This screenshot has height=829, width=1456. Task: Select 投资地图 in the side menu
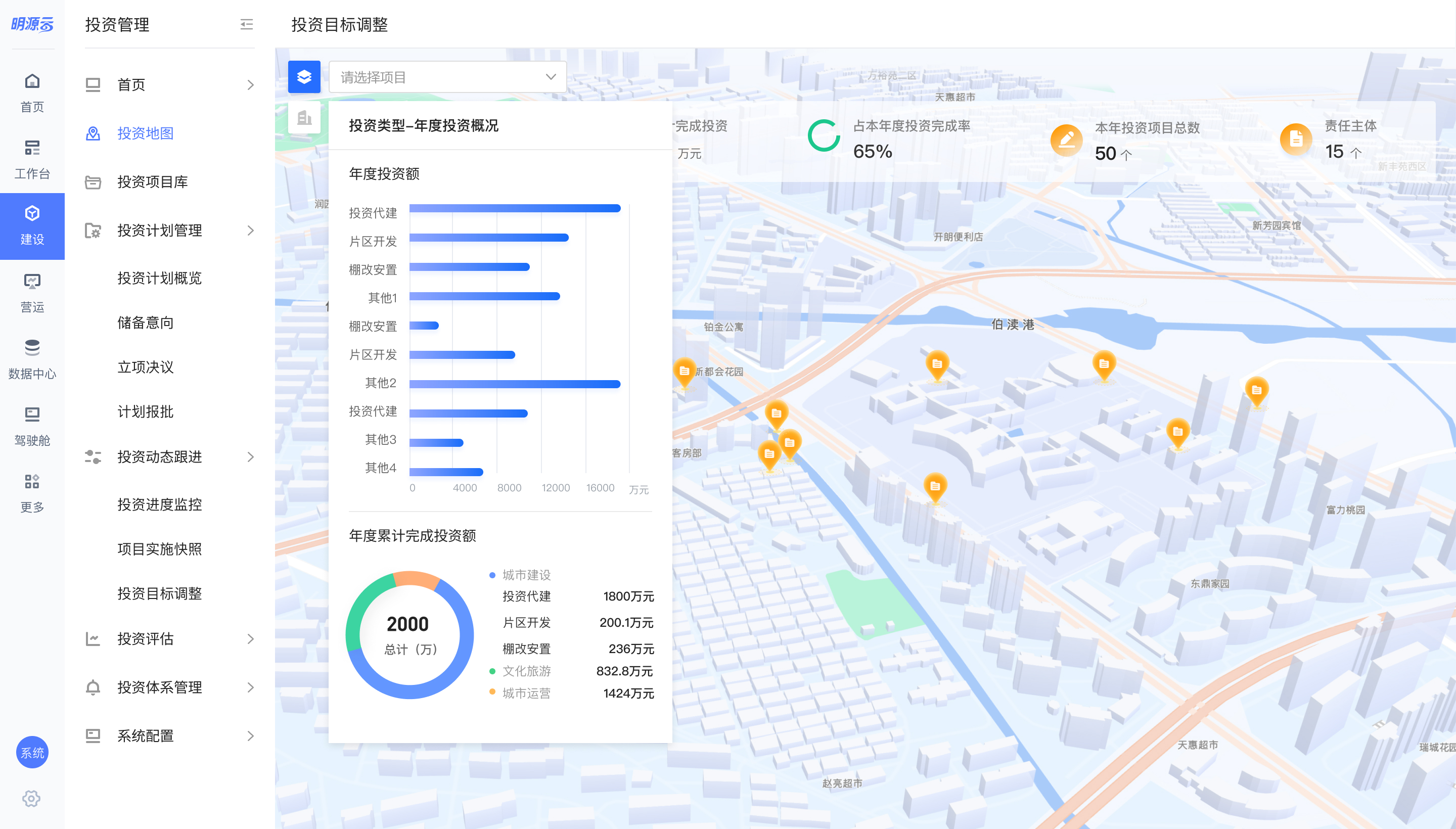(x=145, y=133)
